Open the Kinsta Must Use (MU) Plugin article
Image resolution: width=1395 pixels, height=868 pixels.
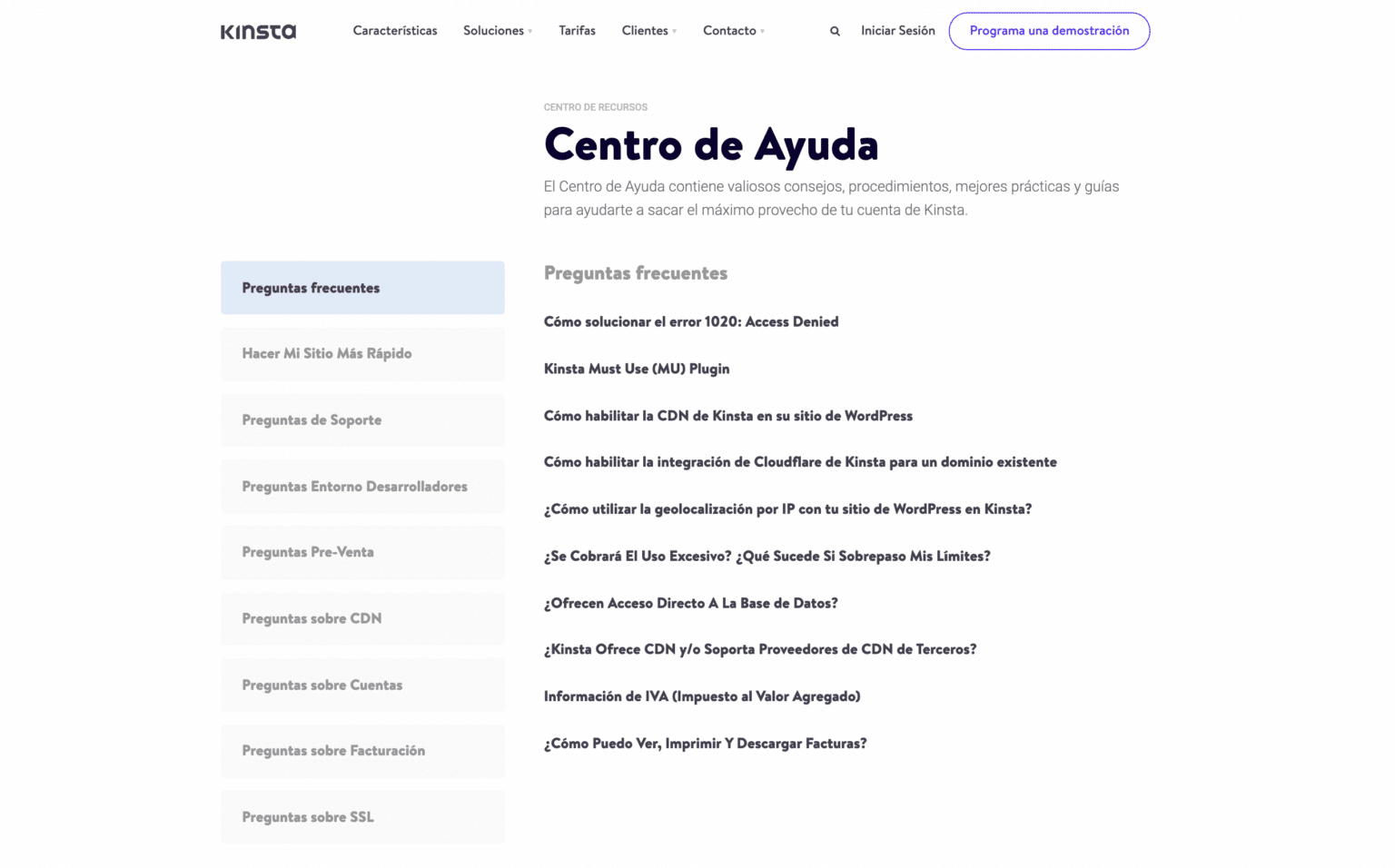(x=636, y=369)
